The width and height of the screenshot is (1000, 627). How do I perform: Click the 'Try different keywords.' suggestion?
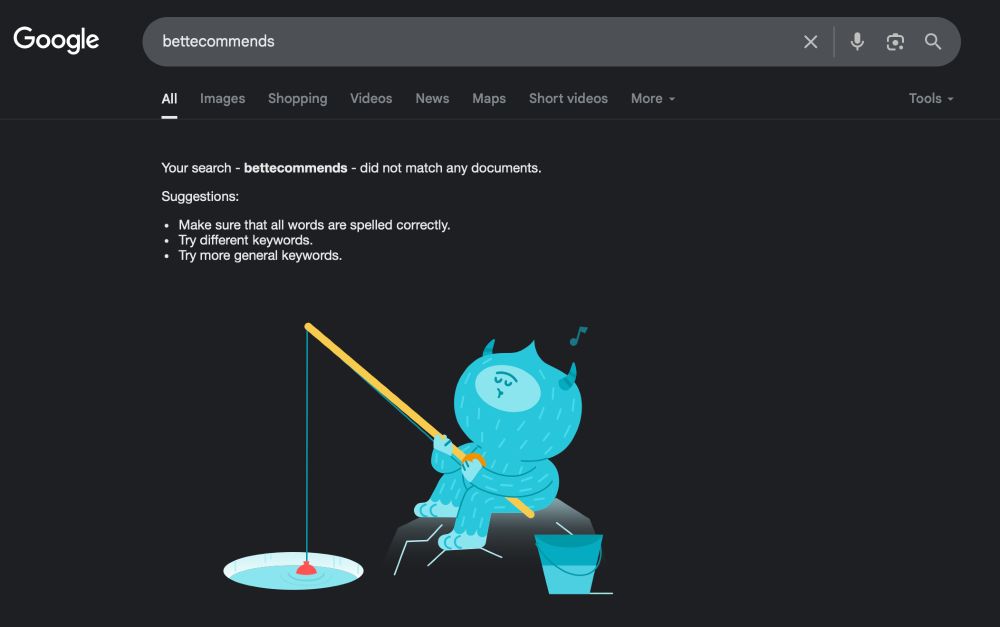pos(246,240)
